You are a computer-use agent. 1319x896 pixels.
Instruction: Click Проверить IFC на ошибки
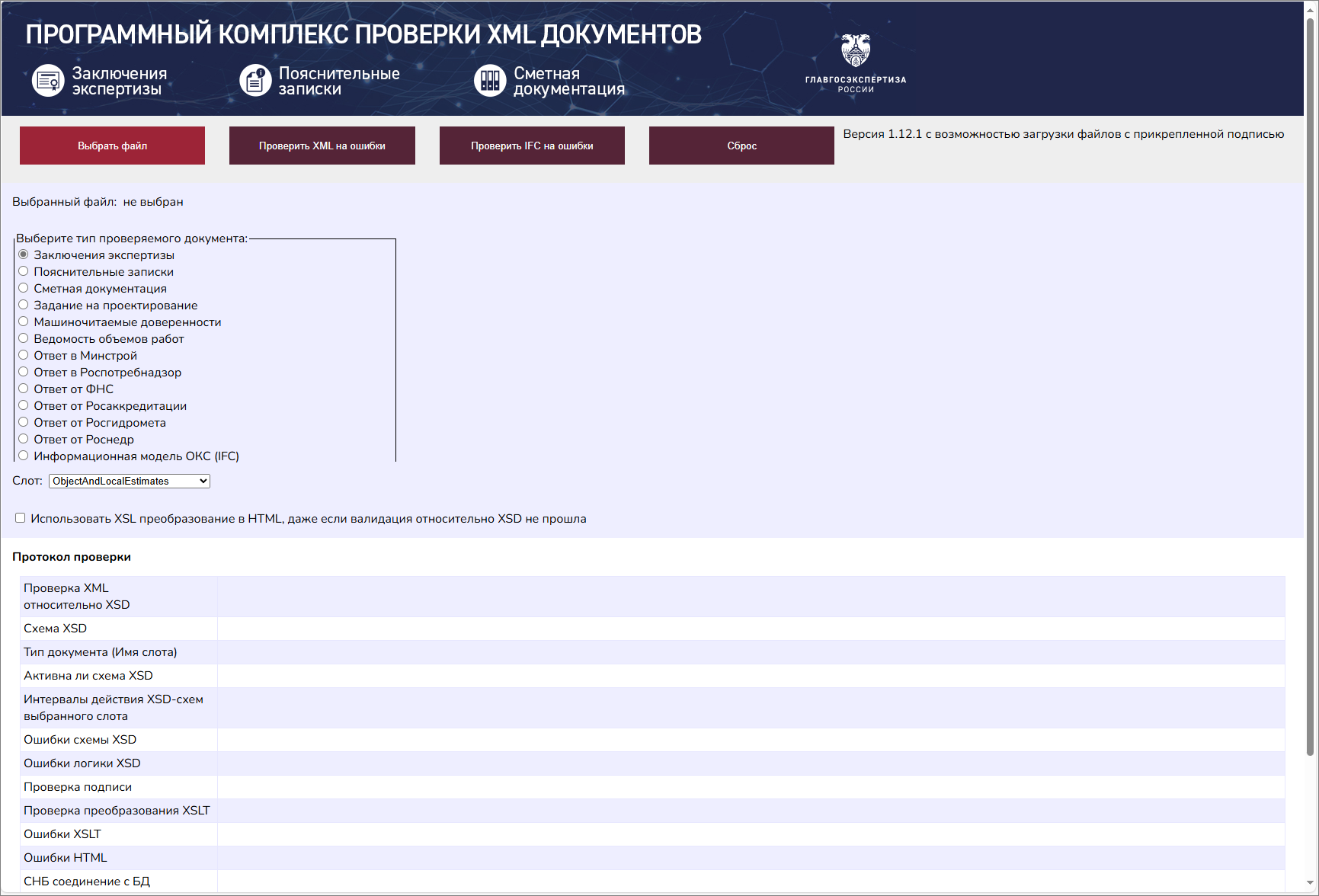point(531,145)
